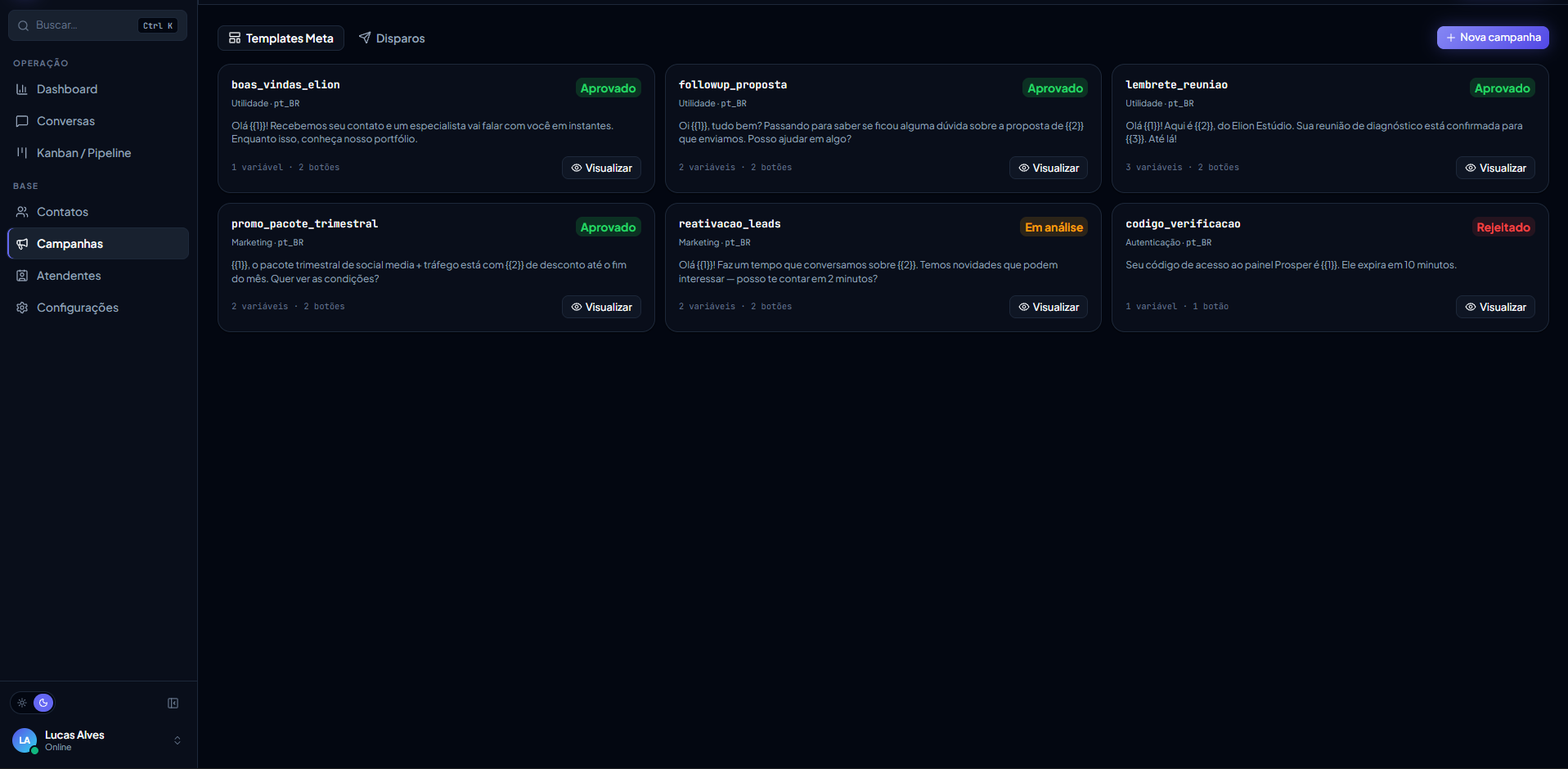Click the search magnifier icon

pos(23,25)
